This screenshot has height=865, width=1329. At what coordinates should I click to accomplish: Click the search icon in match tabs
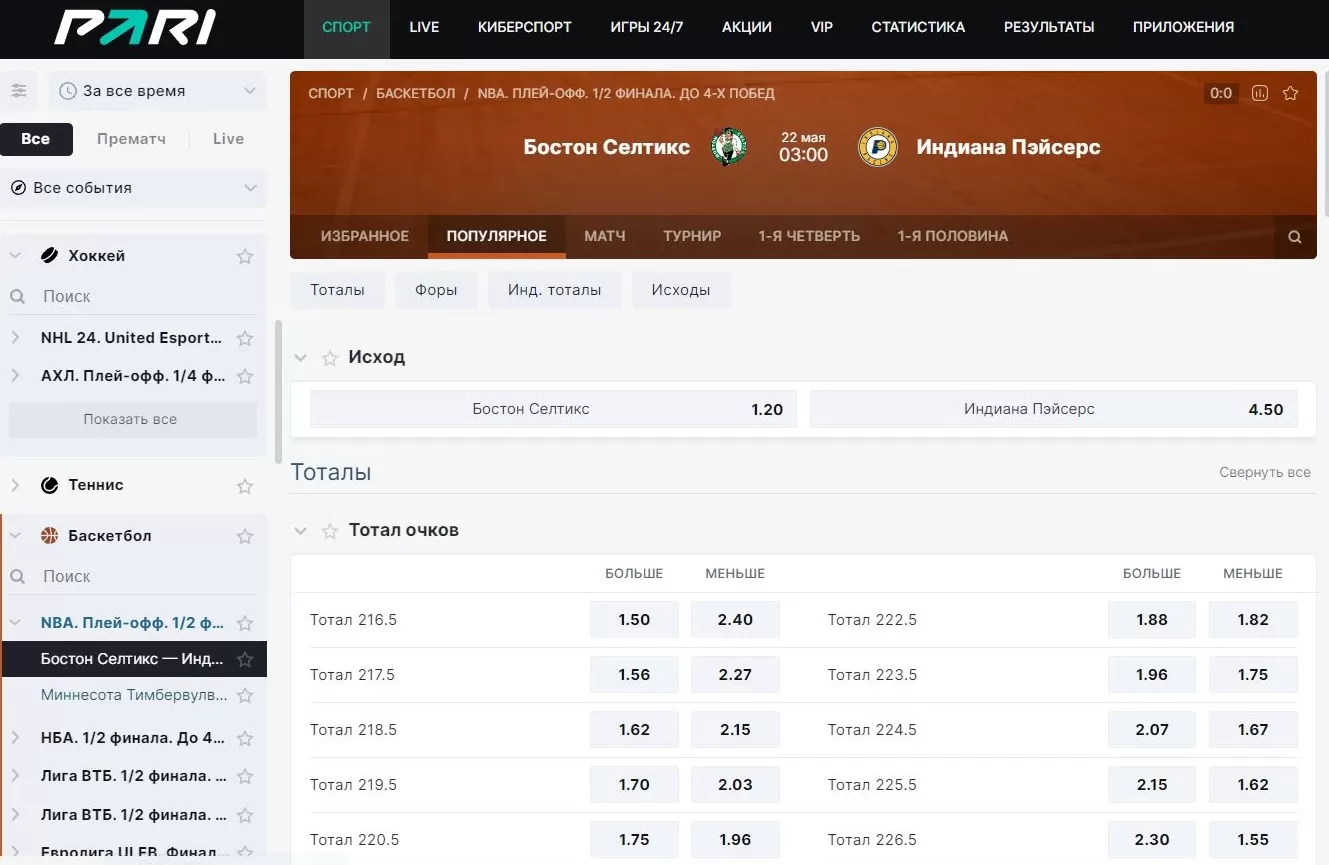pyautogui.click(x=1295, y=237)
